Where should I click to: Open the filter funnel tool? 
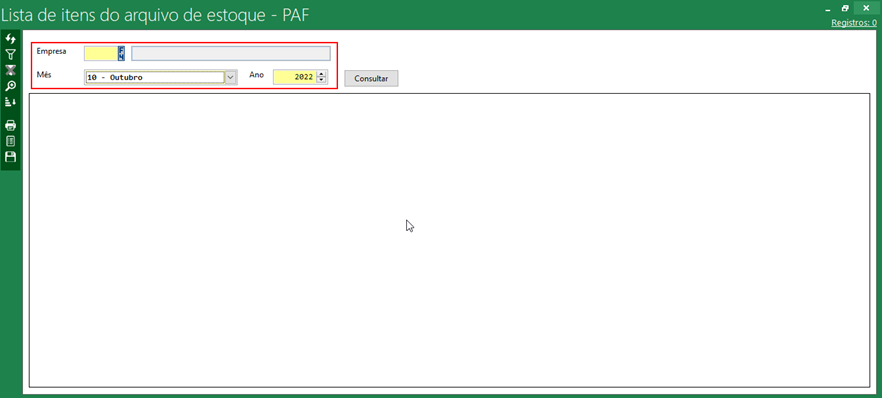(x=10, y=55)
